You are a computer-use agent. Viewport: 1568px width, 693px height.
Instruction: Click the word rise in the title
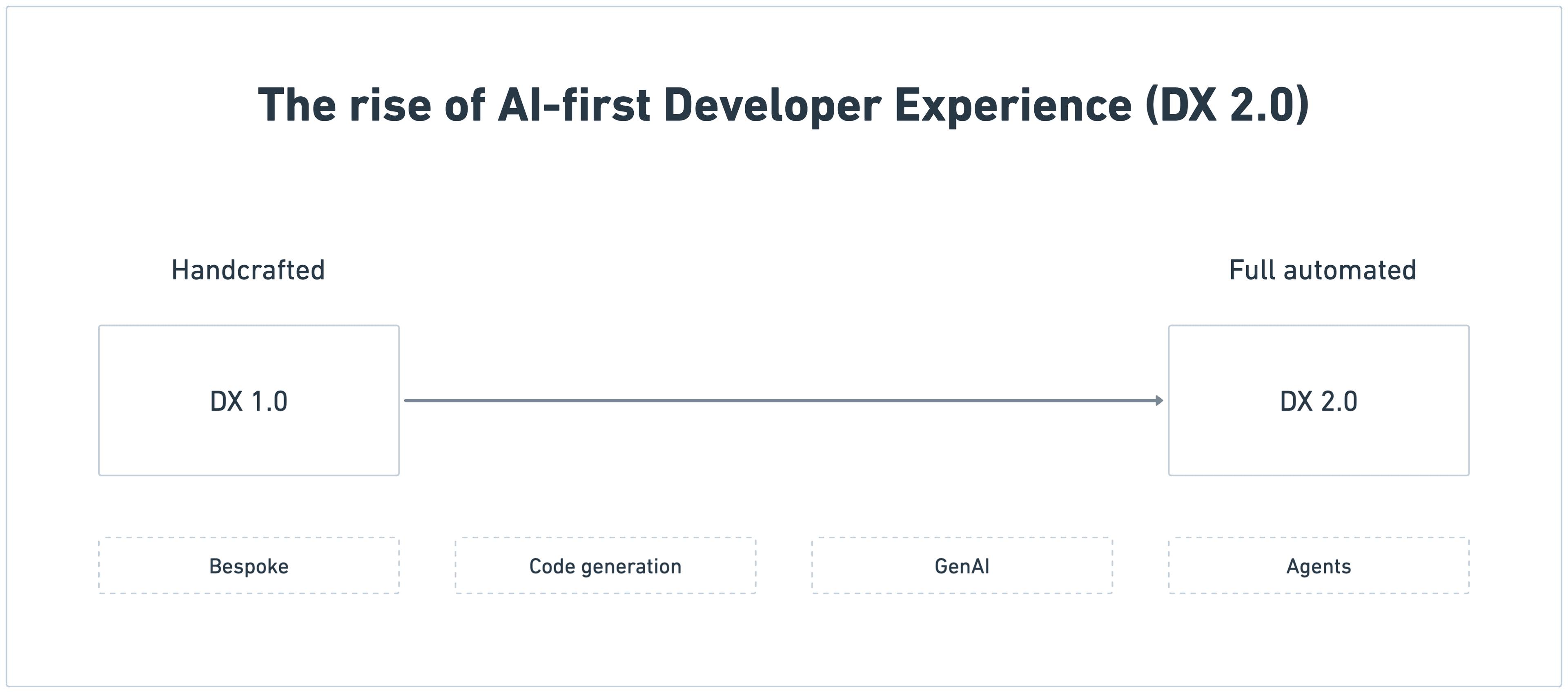pyautogui.click(x=390, y=105)
